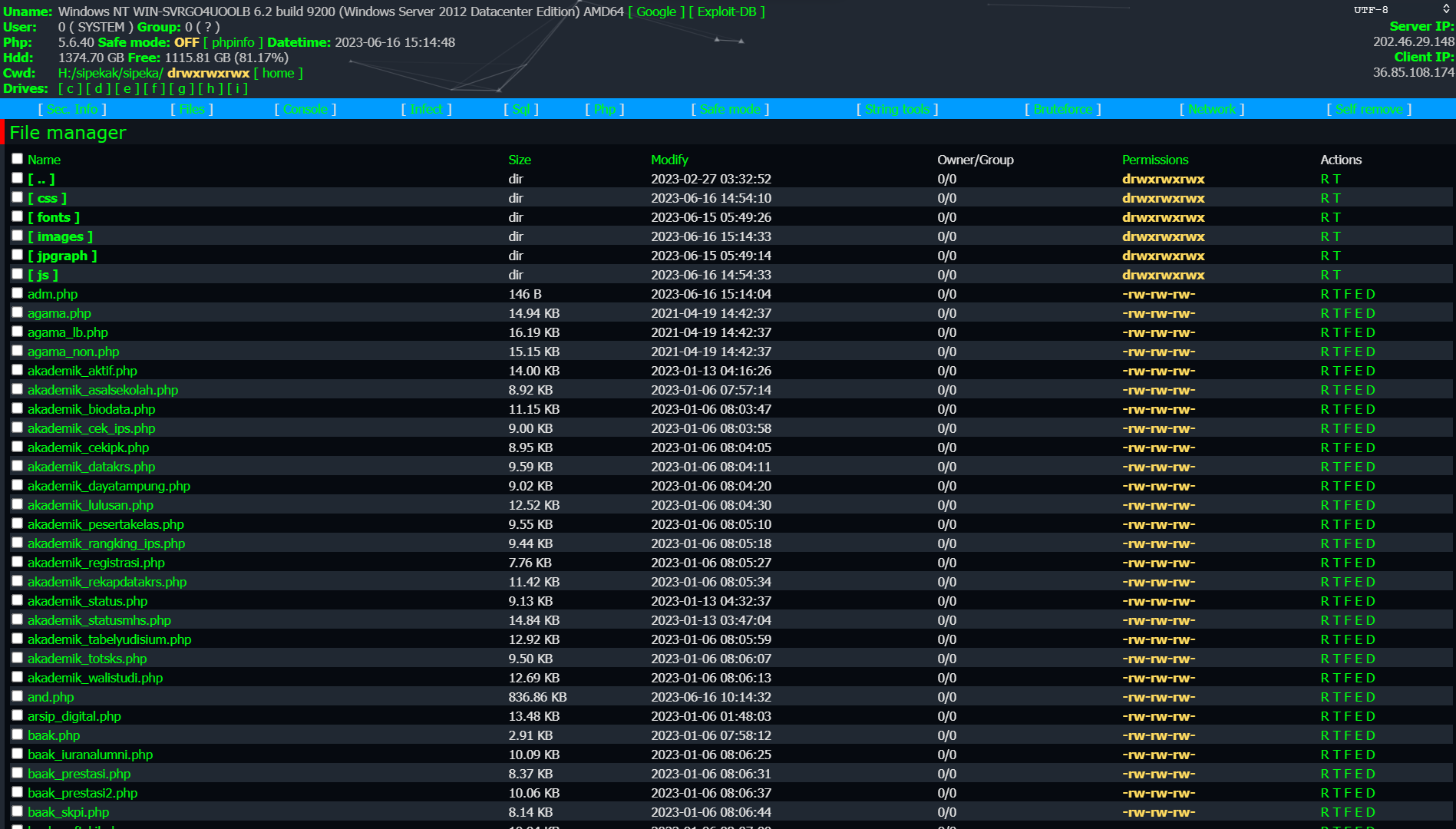The image size is (1456, 829).
Task: Click F action for adm.php
Action: [x=1348, y=294]
